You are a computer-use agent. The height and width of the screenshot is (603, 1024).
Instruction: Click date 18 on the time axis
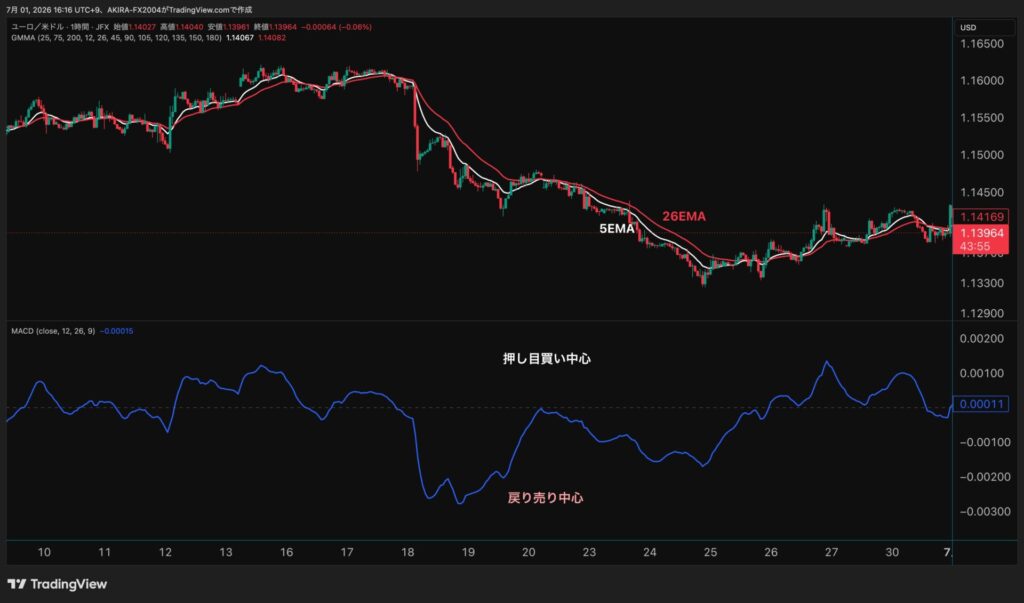coord(408,552)
